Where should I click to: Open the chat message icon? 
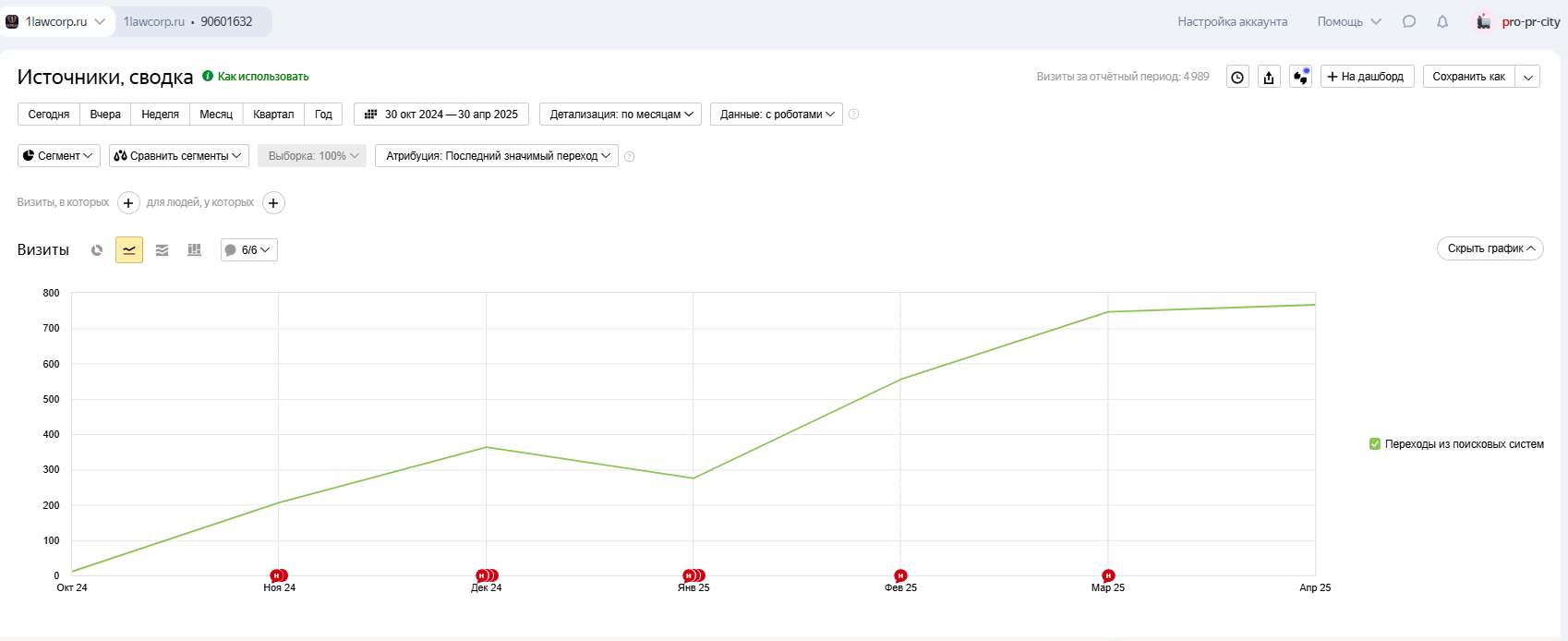(1409, 21)
